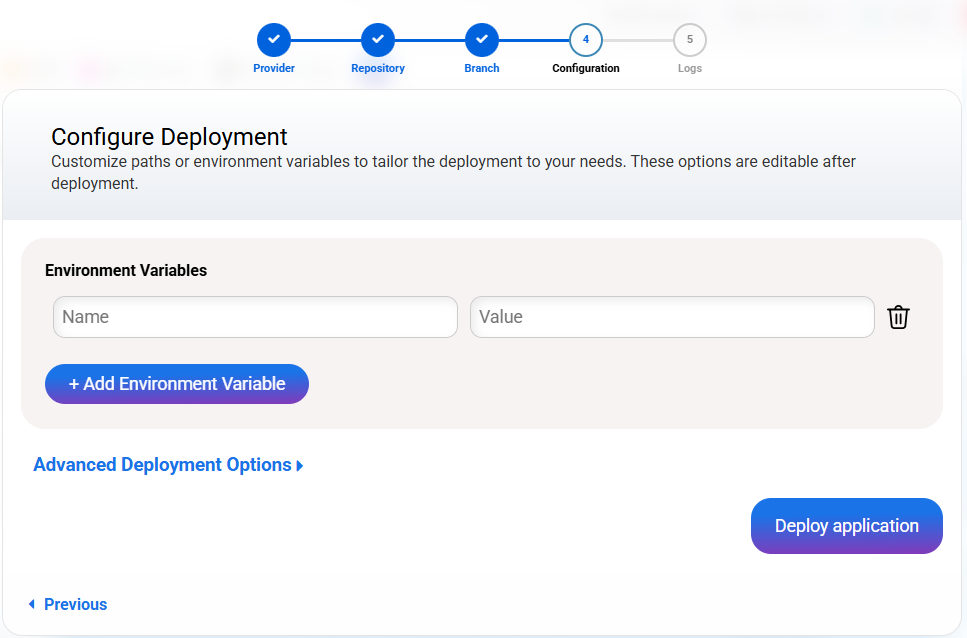Viewport: 967px width, 638px height.
Task: Delete the environment variable with trash icon
Action: point(898,317)
